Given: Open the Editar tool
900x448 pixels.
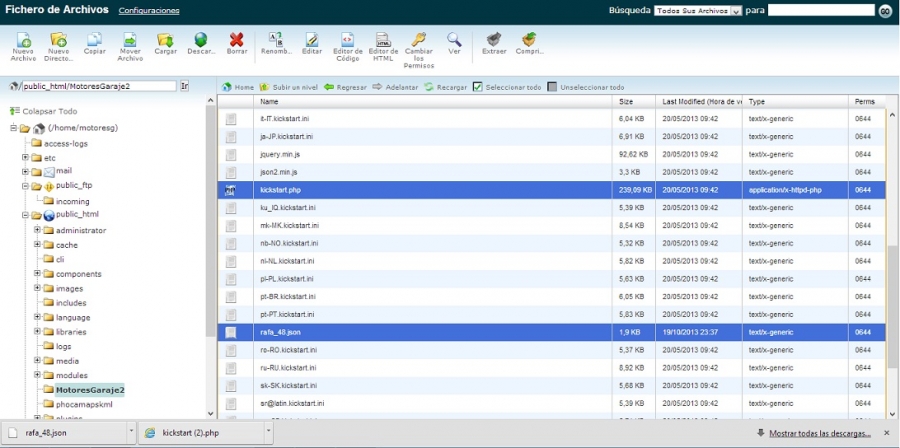Looking at the screenshot, I should [x=312, y=44].
